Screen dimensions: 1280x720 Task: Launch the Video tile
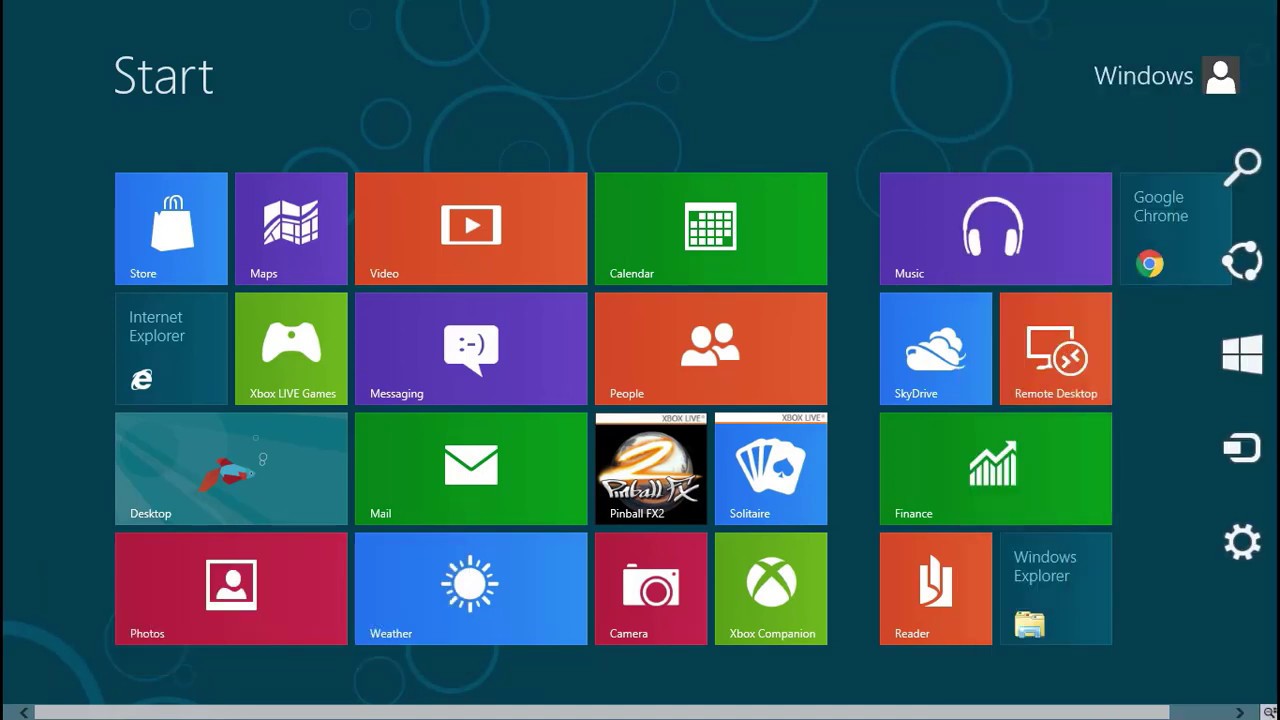coord(471,229)
